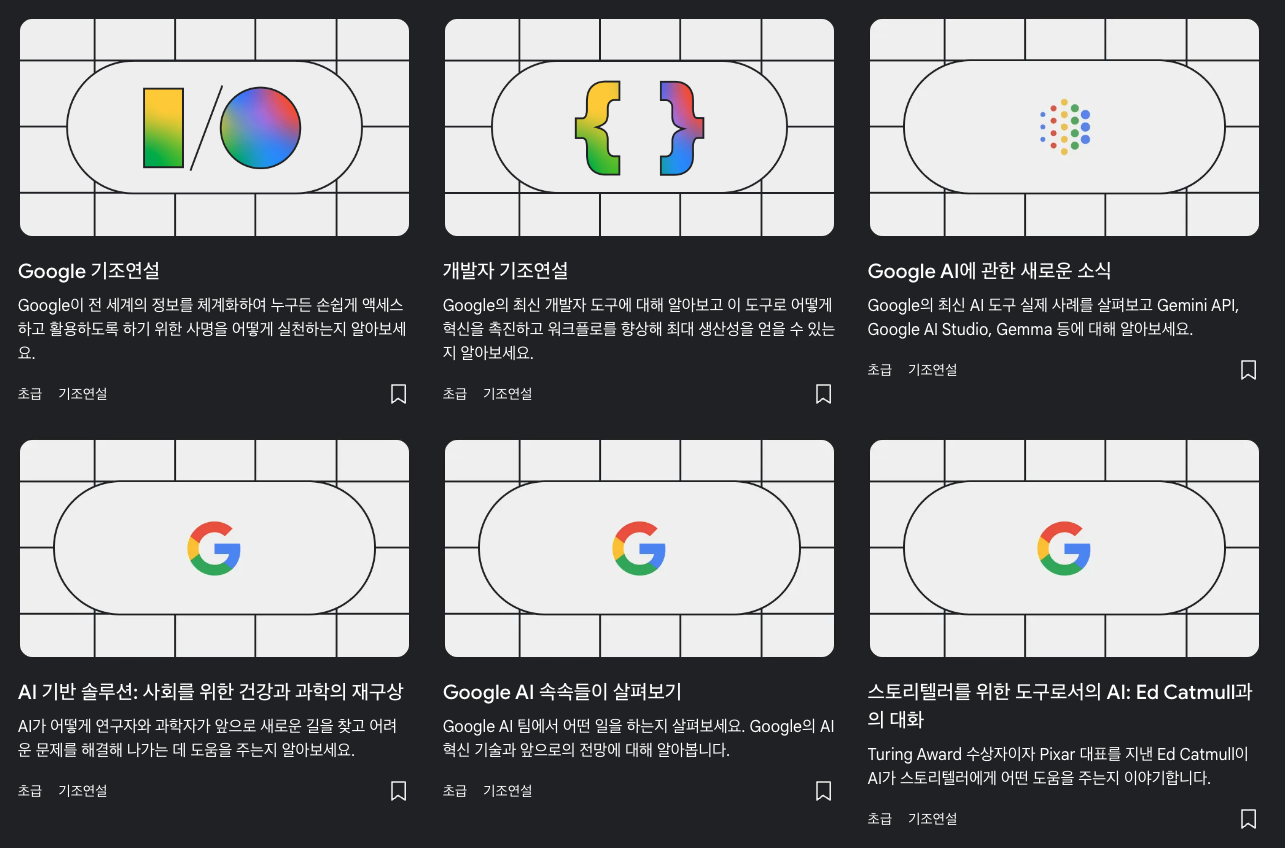This screenshot has height=848, width=1285.
Task: Open AI 기반 솔루션 session title
Action: click(x=211, y=692)
